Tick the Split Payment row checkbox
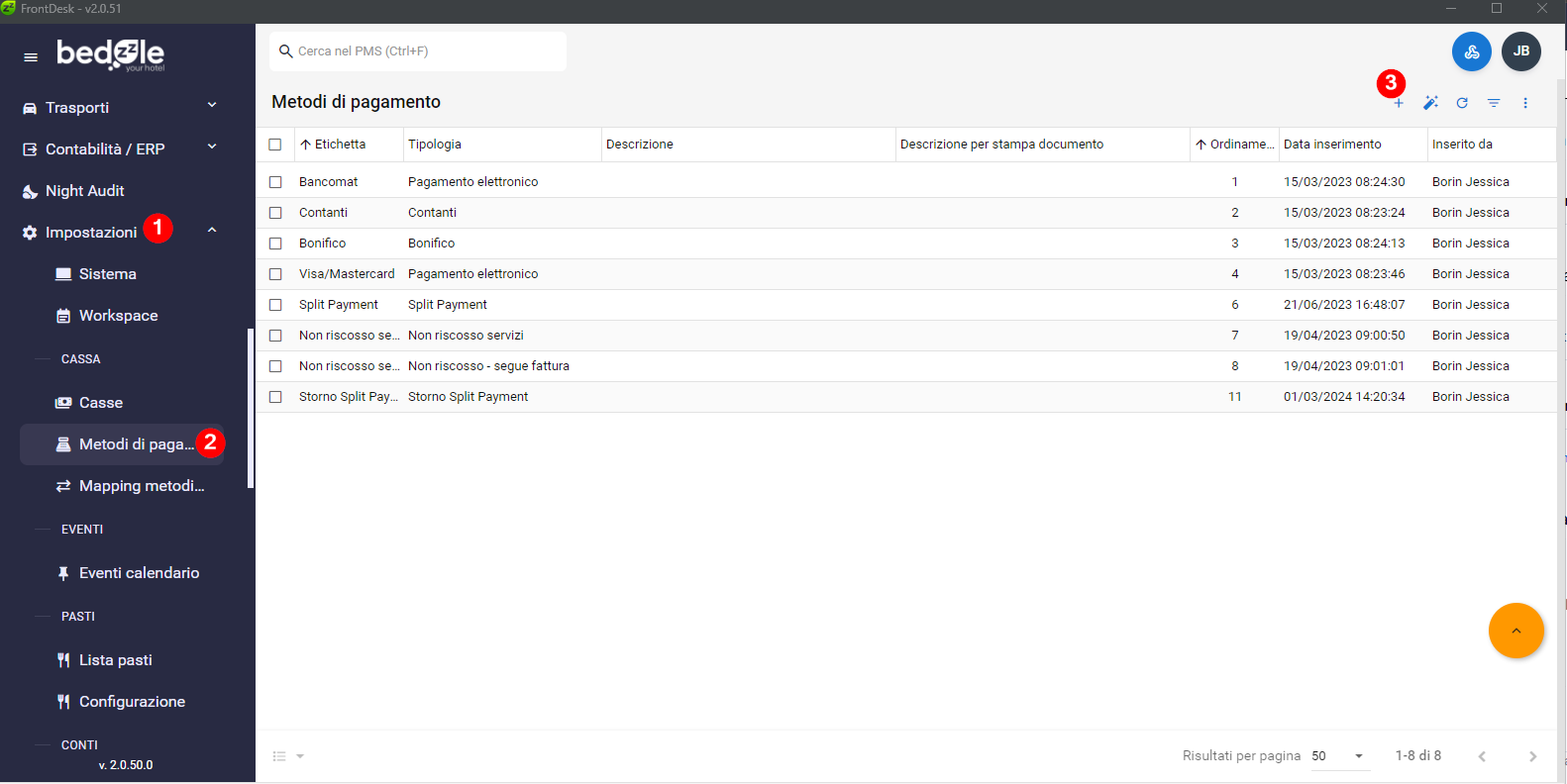This screenshot has width=1567, height=784. click(275, 305)
